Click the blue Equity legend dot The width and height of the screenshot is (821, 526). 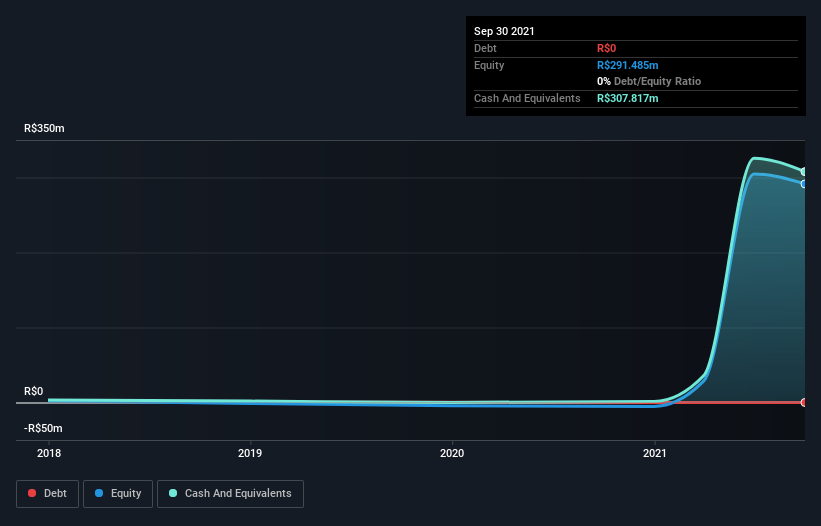(x=99, y=493)
